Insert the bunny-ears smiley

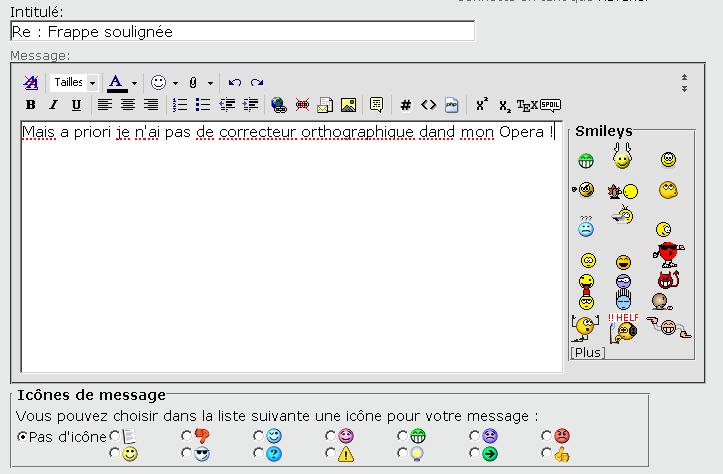(622, 156)
